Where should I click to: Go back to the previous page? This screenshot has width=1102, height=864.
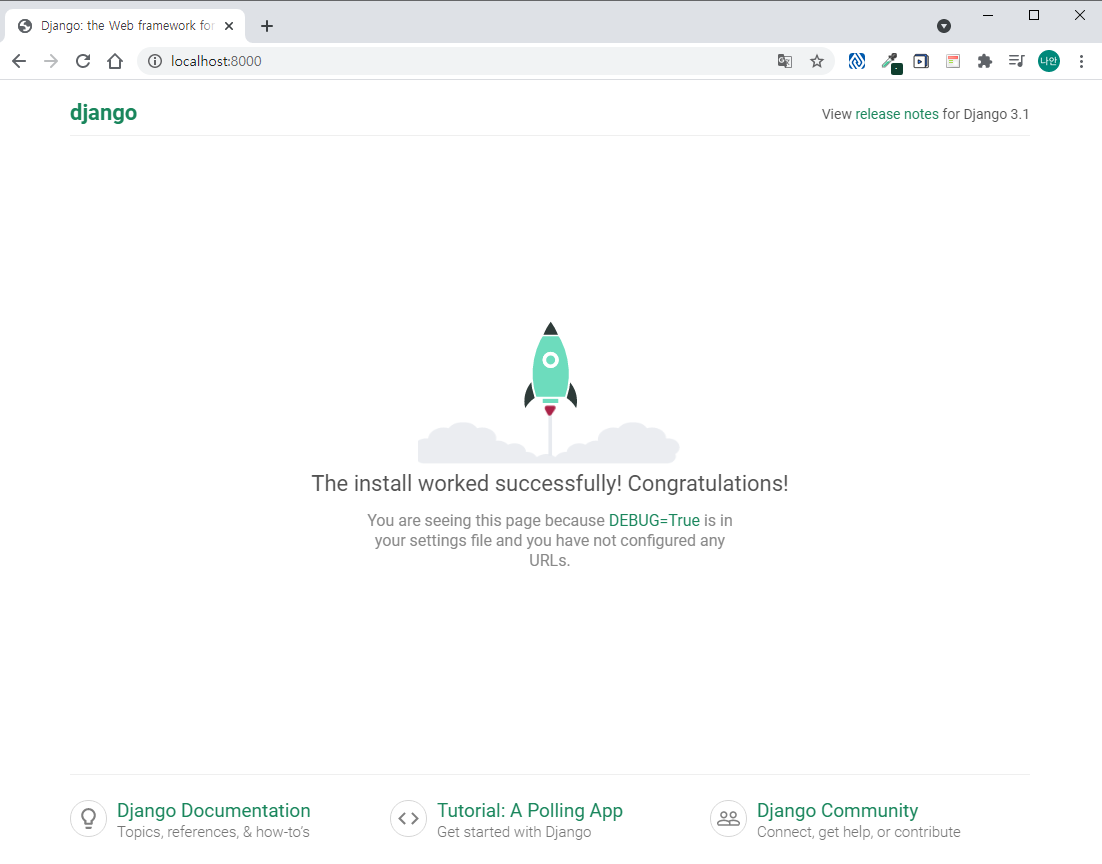[19, 61]
